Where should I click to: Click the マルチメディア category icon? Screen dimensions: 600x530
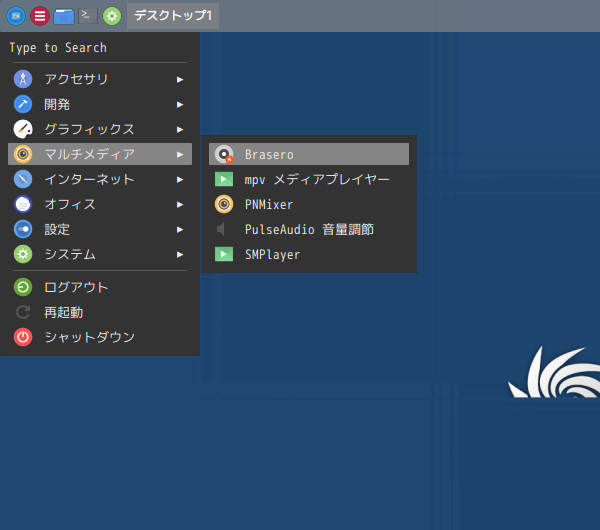[23, 154]
